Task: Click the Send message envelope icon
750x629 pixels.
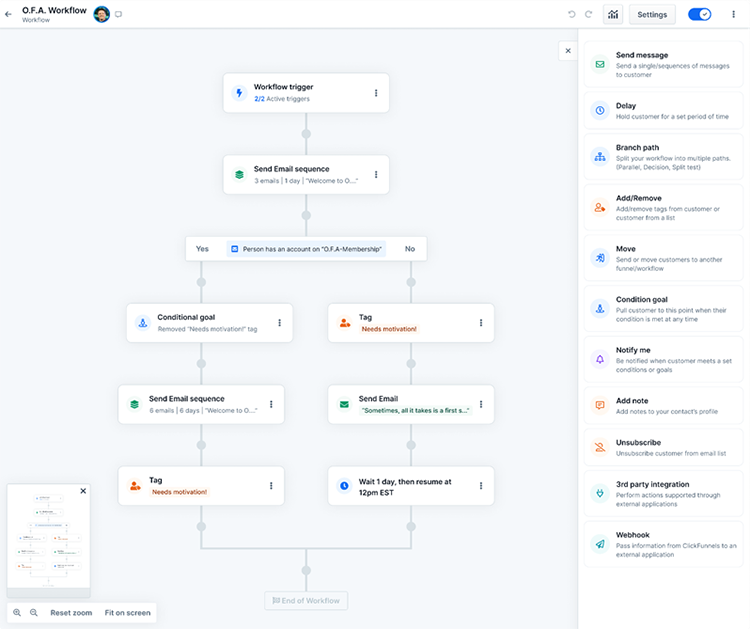Action: [600, 64]
